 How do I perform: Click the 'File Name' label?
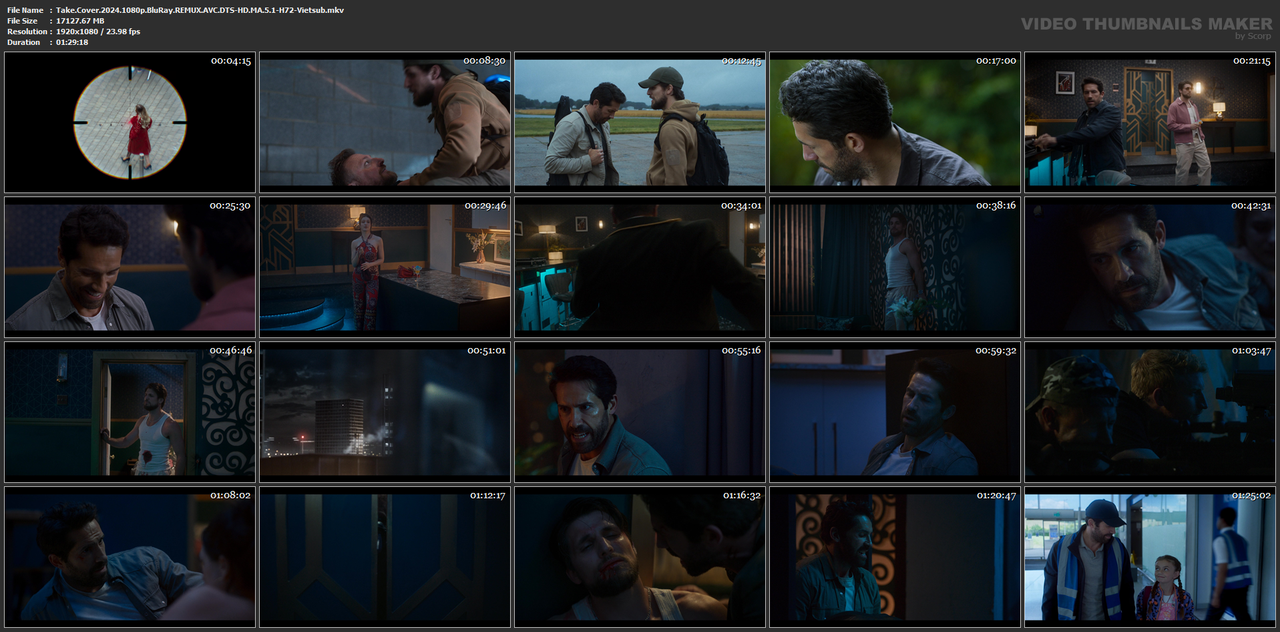point(25,10)
